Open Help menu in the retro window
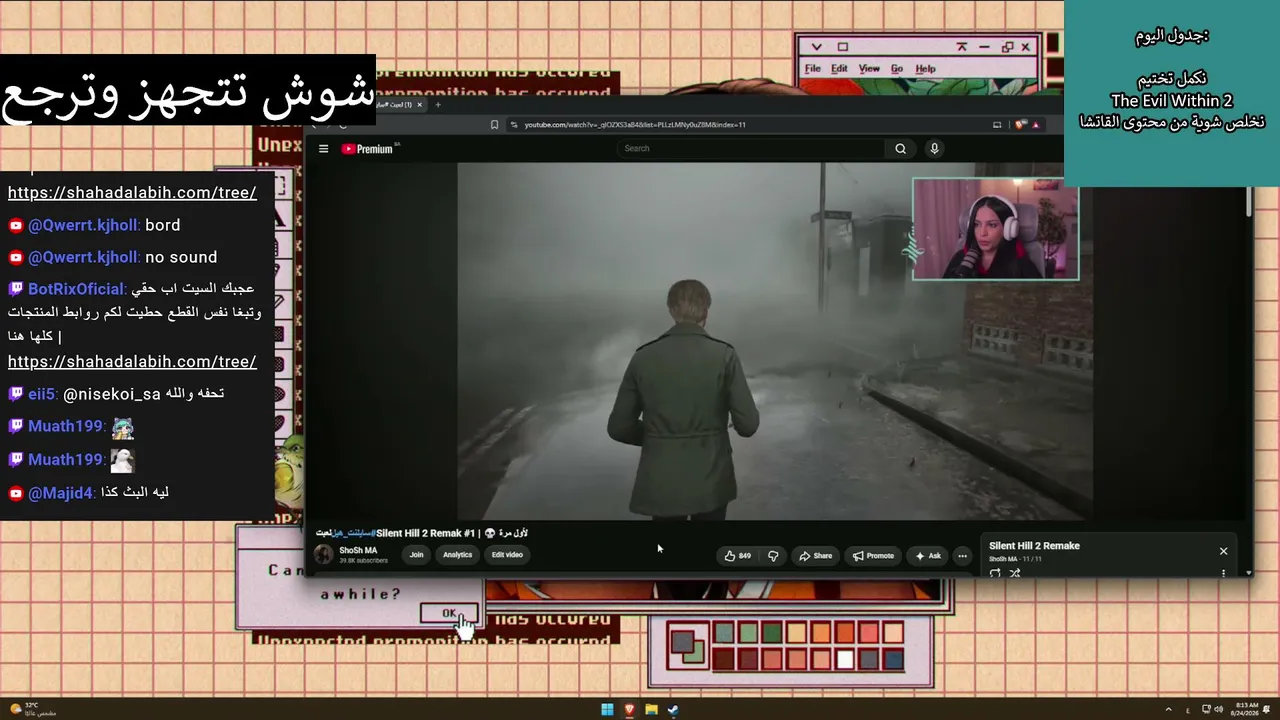This screenshot has height=720, width=1280. point(926,69)
